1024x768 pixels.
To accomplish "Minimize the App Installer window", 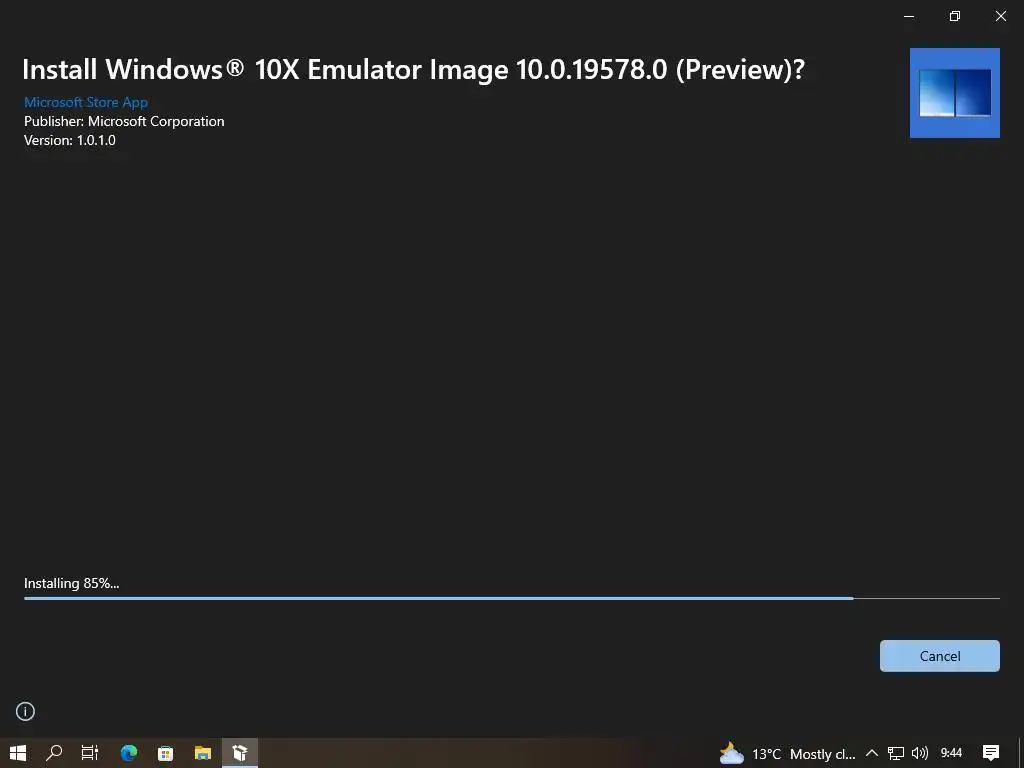I will tap(908, 16).
